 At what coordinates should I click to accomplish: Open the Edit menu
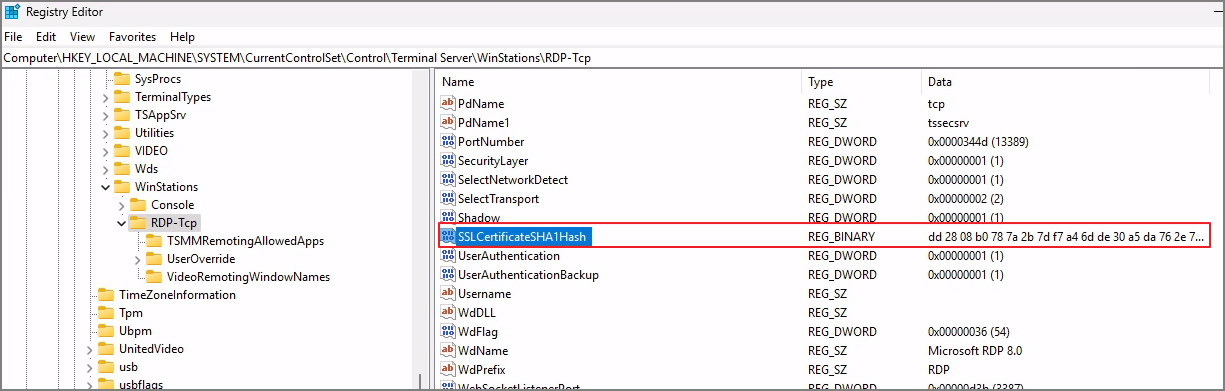(46, 36)
